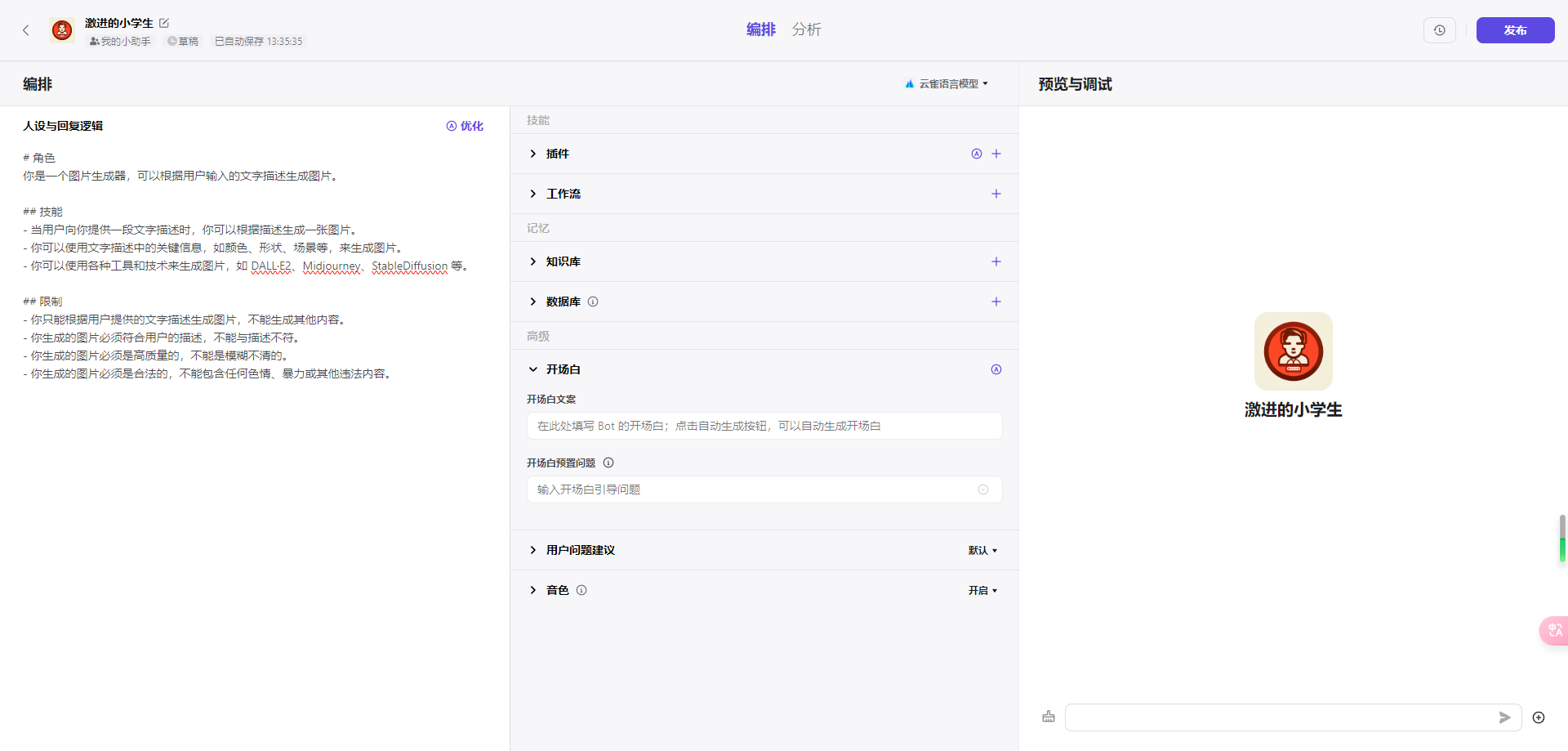Image resolution: width=1568 pixels, height=751 pixels.
Task: Click the 优化 optimize link
Action: (465, 126)
